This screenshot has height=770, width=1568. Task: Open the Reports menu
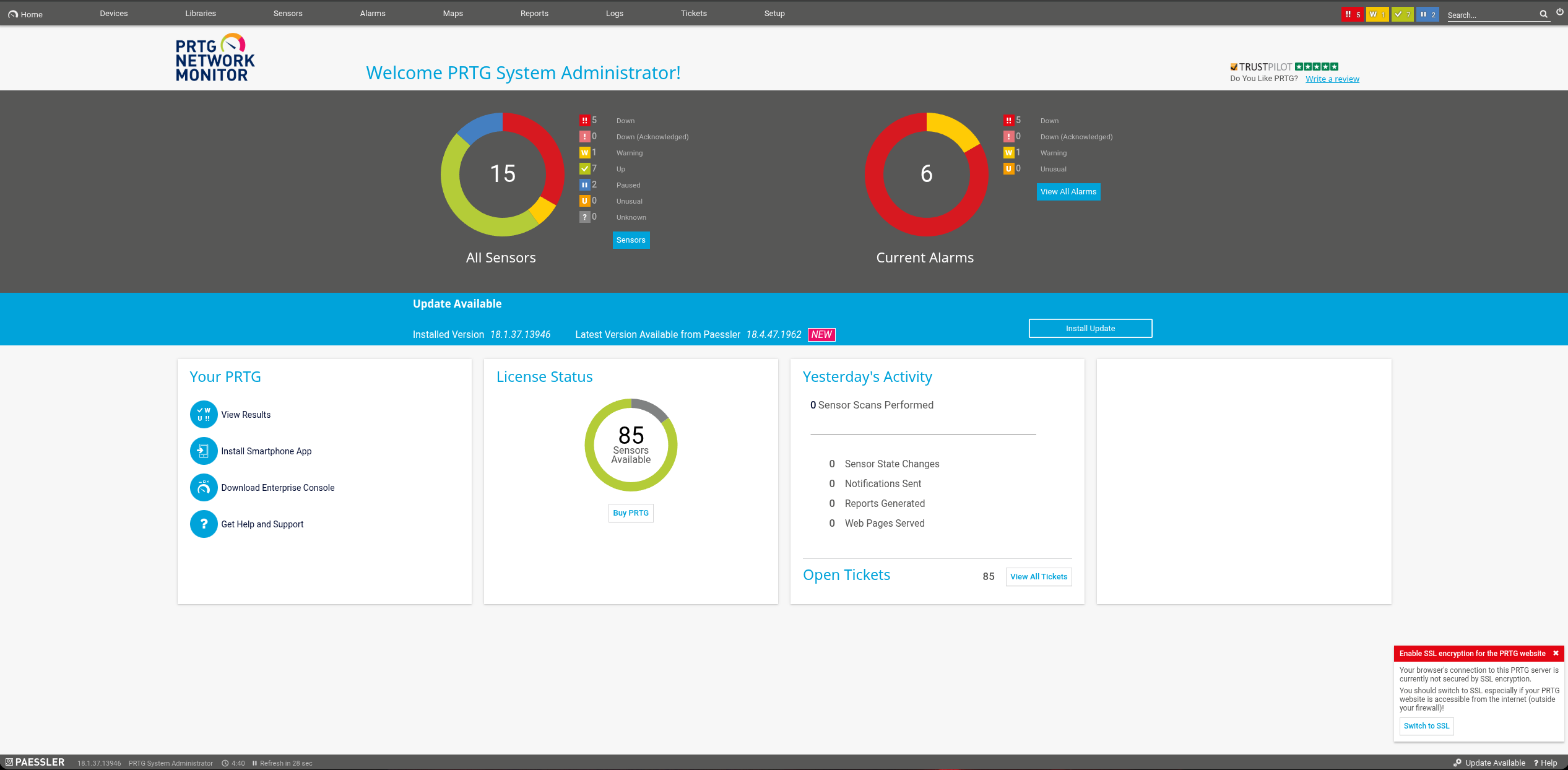click(534, 14)
